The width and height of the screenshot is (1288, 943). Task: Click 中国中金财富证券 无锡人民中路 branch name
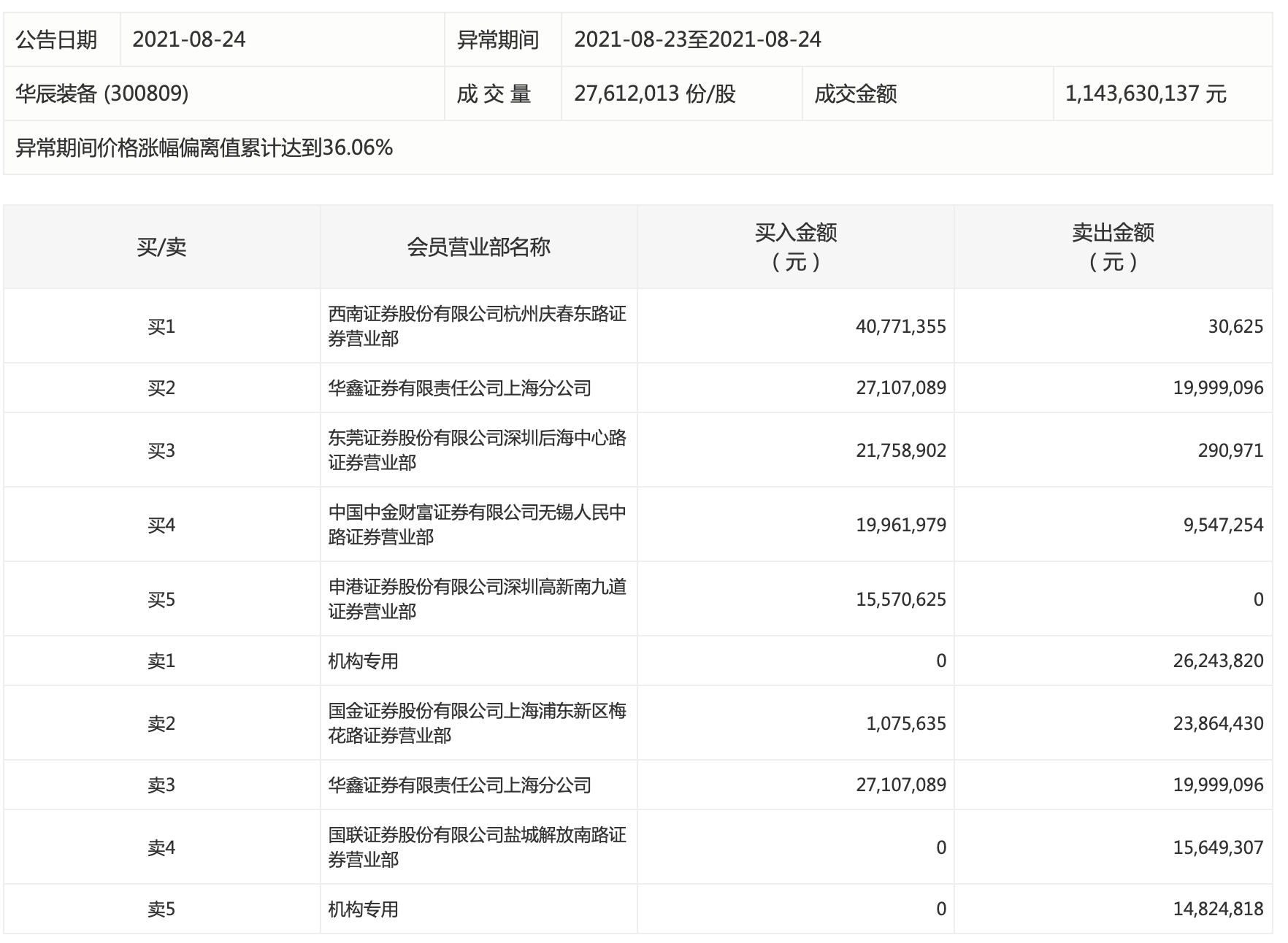[x=477, y=525]
